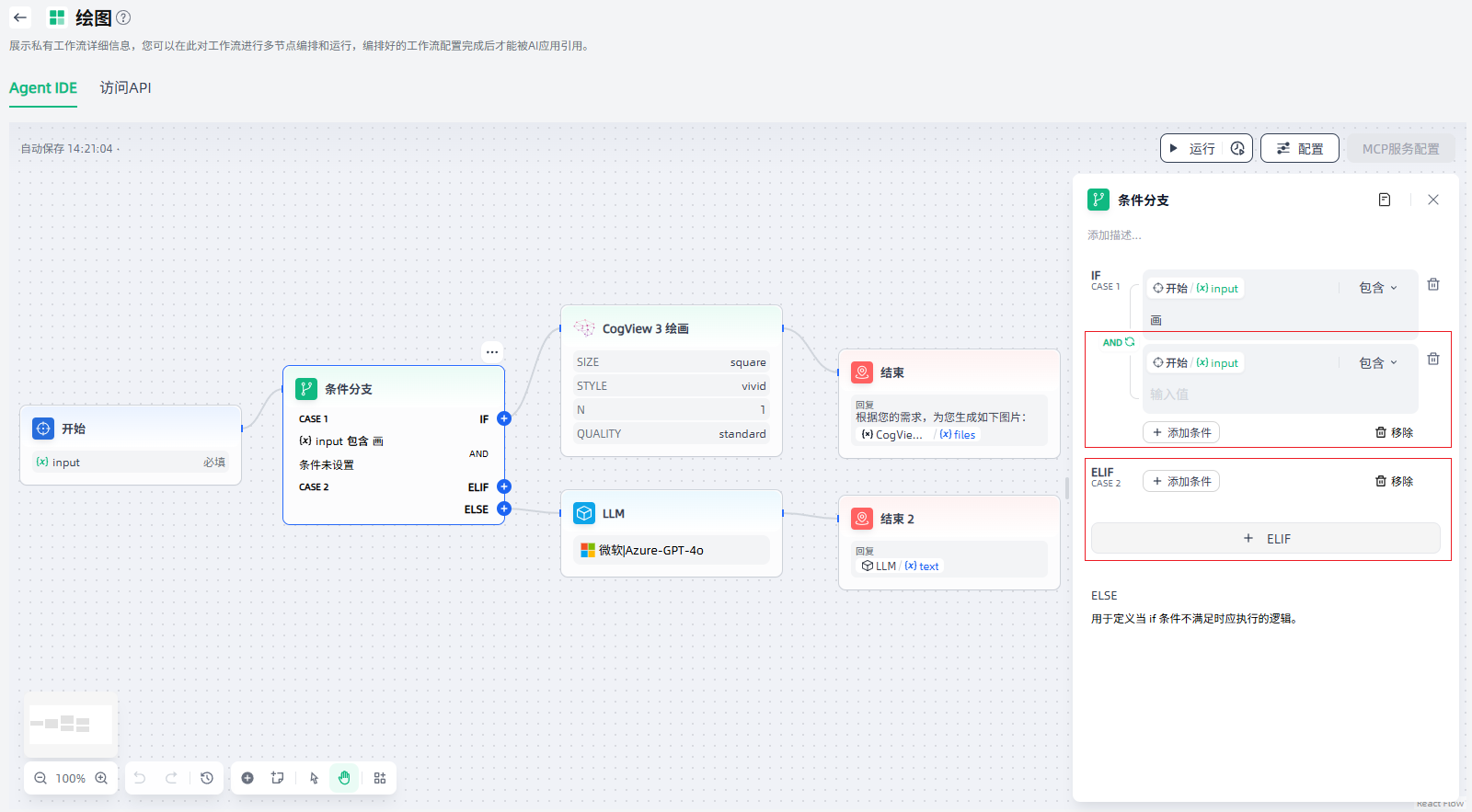
Task: Click the add note icon in toolbar
Action: tap(277, 778)
